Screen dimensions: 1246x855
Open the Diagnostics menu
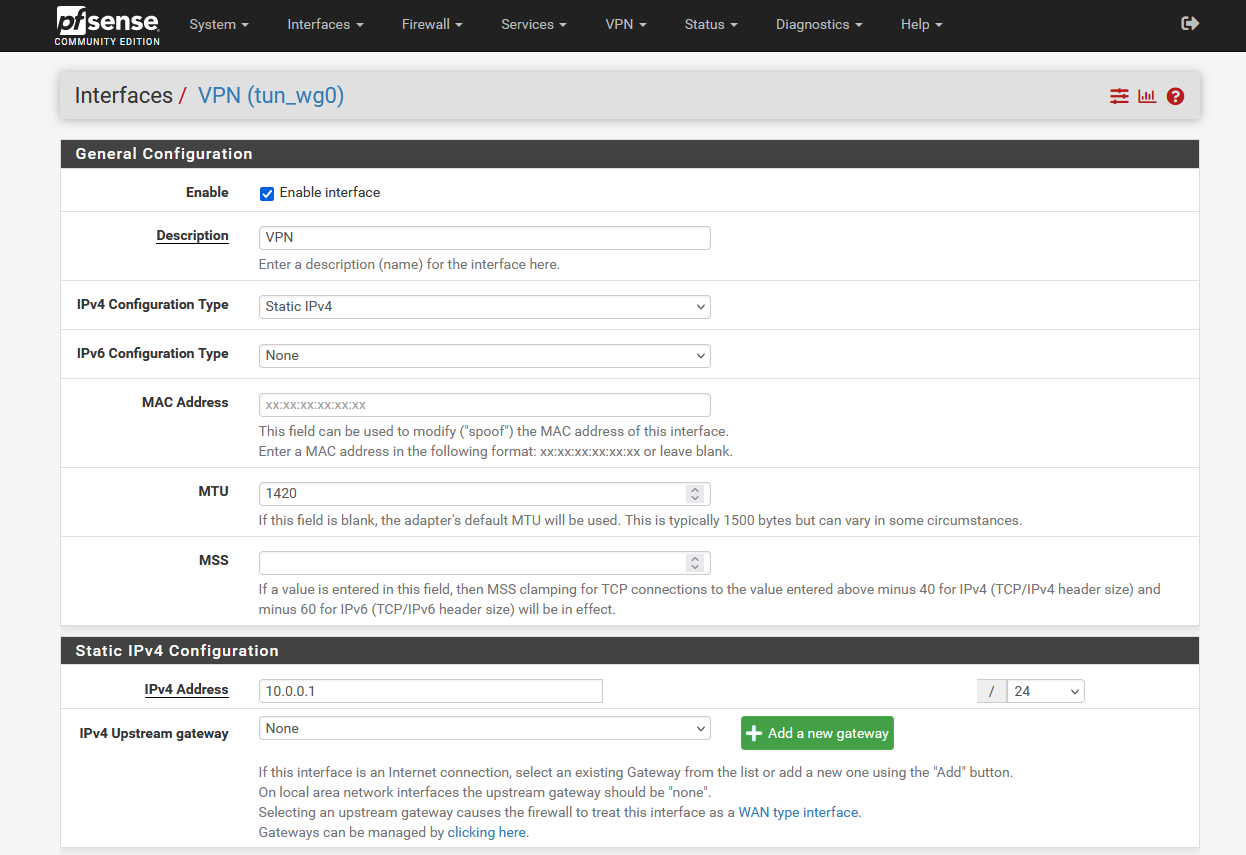[x=819, y=24]
